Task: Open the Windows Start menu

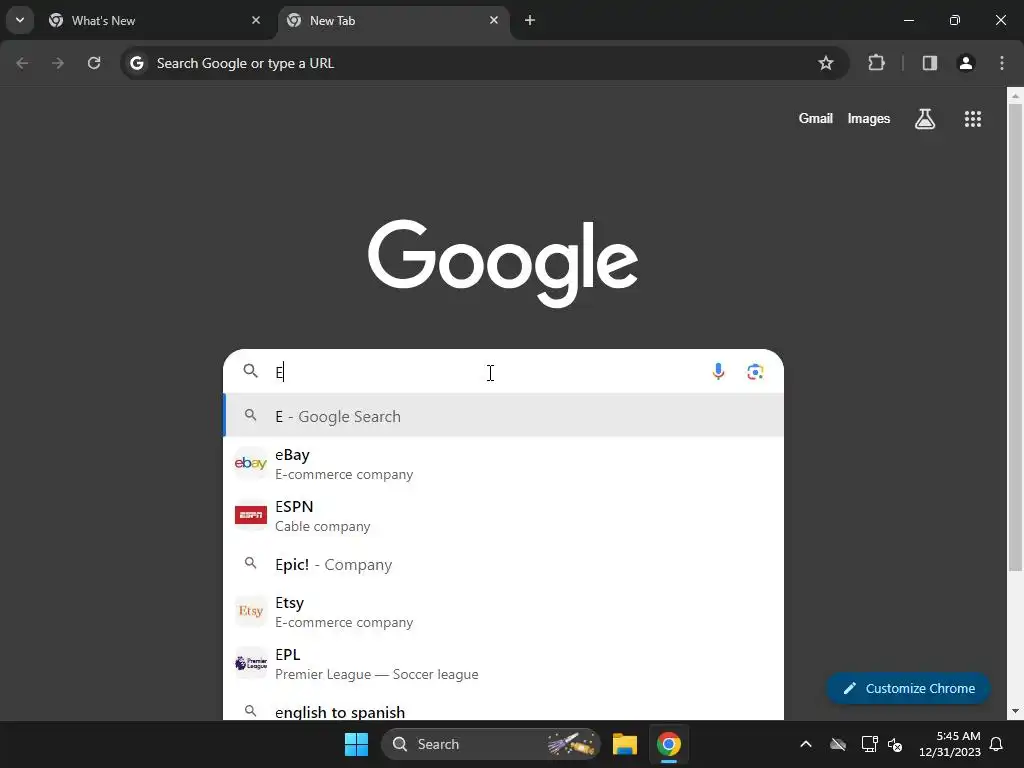Action: (357, 744)
